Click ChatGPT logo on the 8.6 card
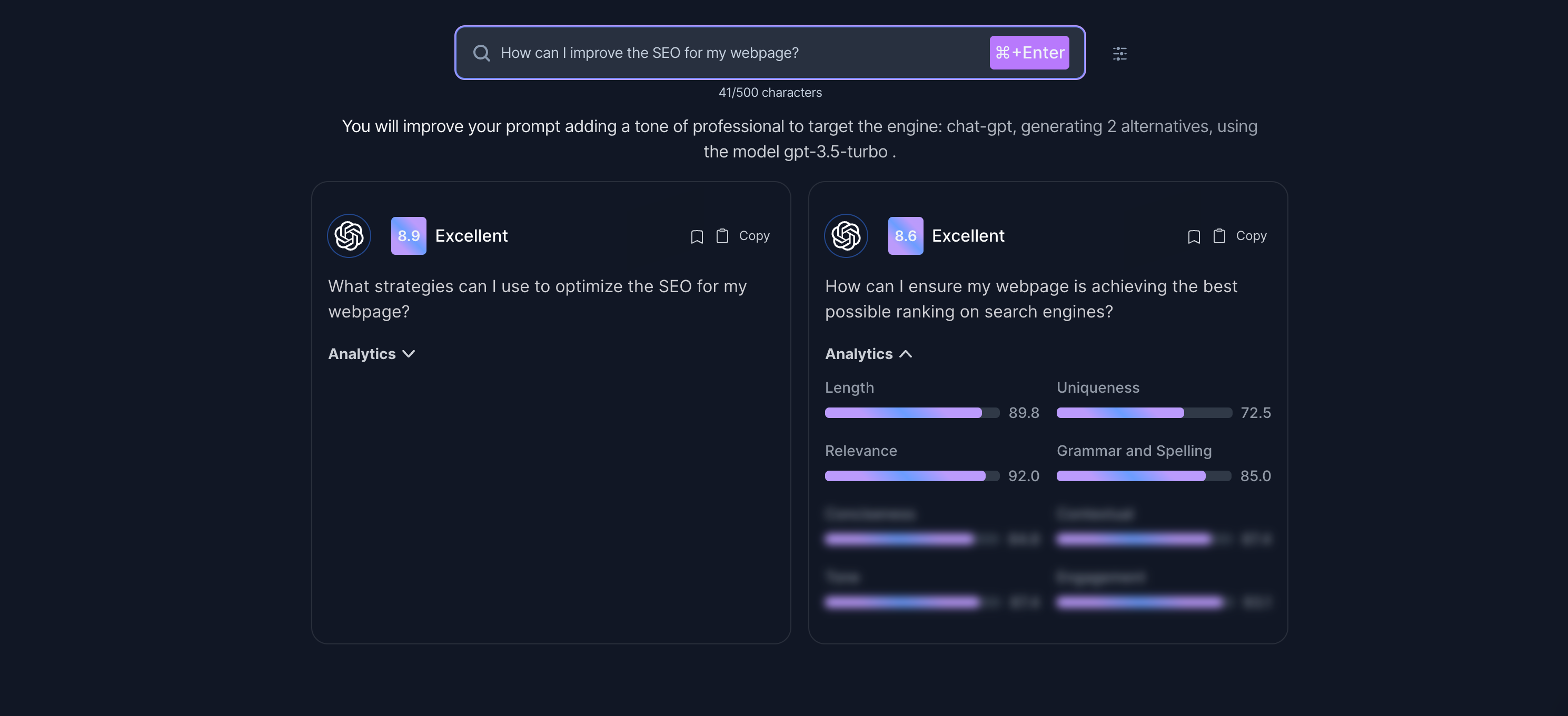The image size is (1568, 716). pos(846,236)
